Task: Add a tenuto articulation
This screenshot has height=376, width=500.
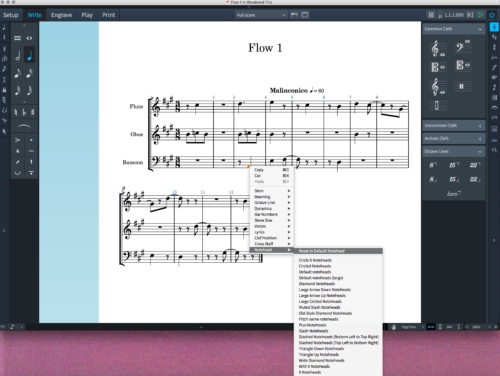Action: (x=31, y=151)
